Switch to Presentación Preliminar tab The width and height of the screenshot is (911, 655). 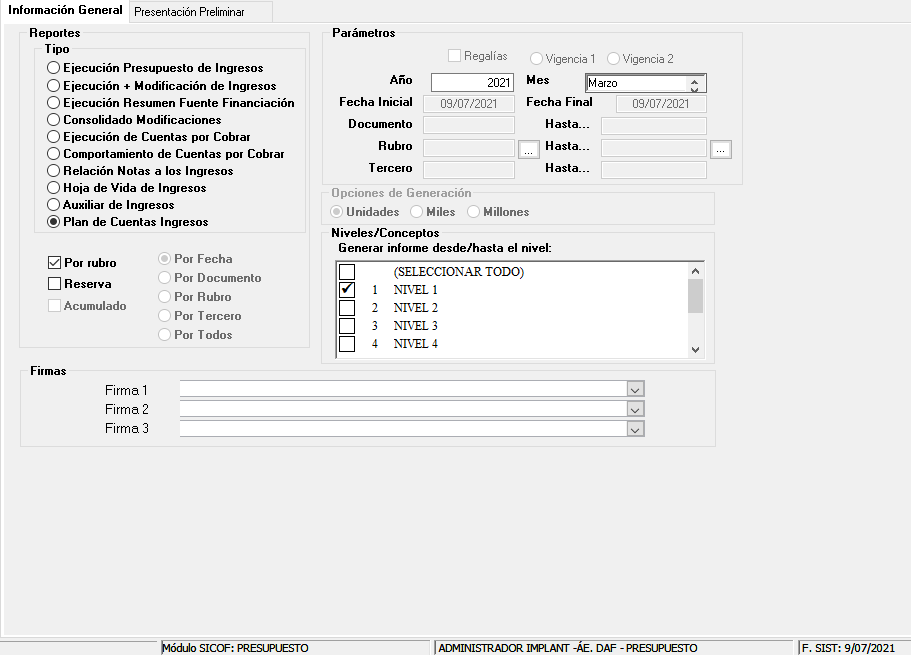coord(189,12)
